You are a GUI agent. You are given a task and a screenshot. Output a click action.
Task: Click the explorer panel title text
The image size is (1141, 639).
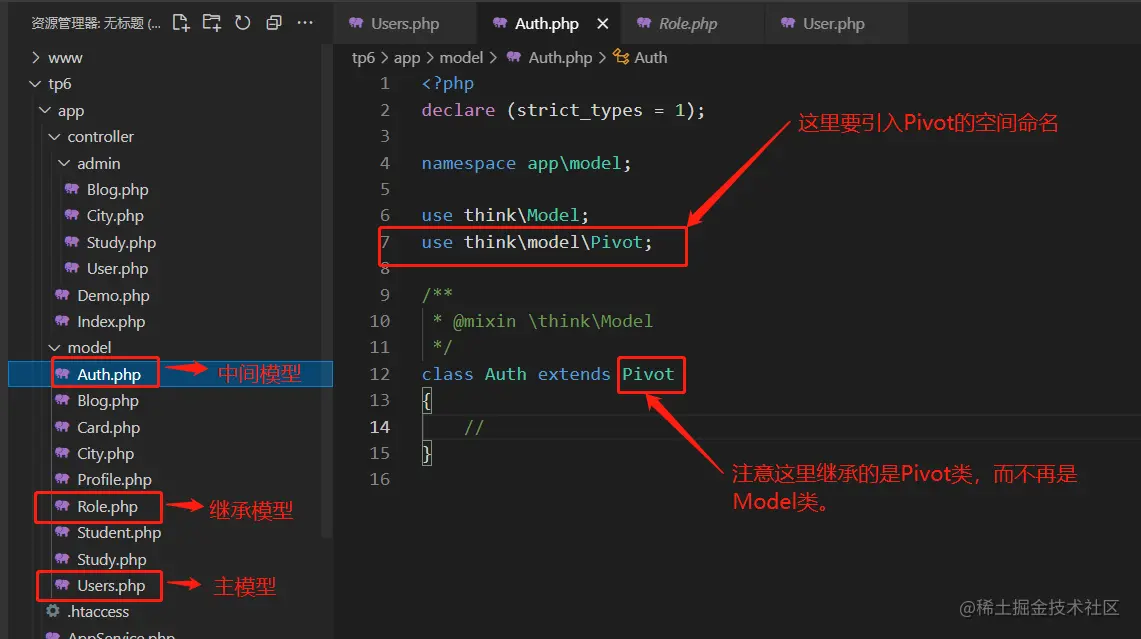[x=95, y=23]
